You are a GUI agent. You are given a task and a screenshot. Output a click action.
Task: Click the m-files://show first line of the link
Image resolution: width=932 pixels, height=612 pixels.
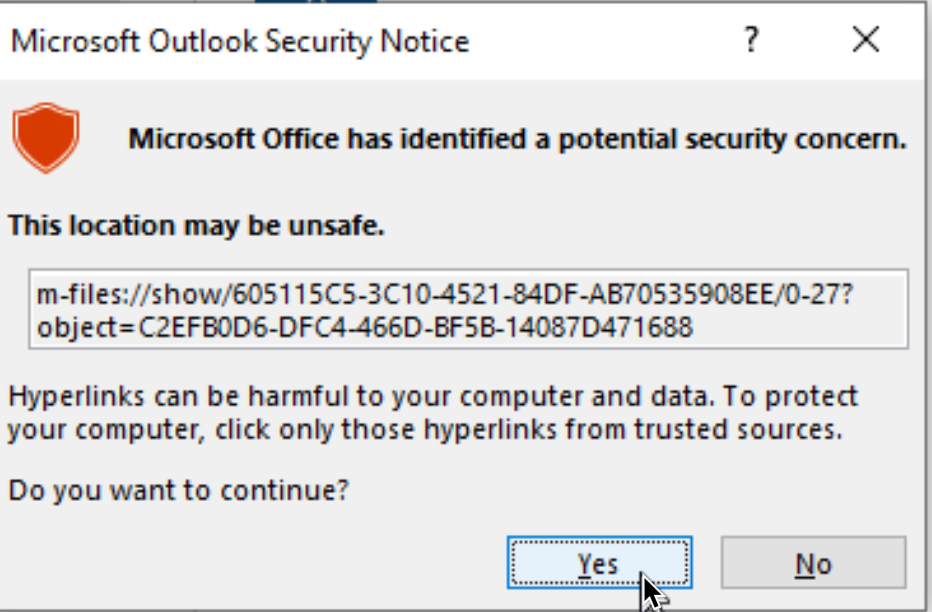click(x=445, y=294)
